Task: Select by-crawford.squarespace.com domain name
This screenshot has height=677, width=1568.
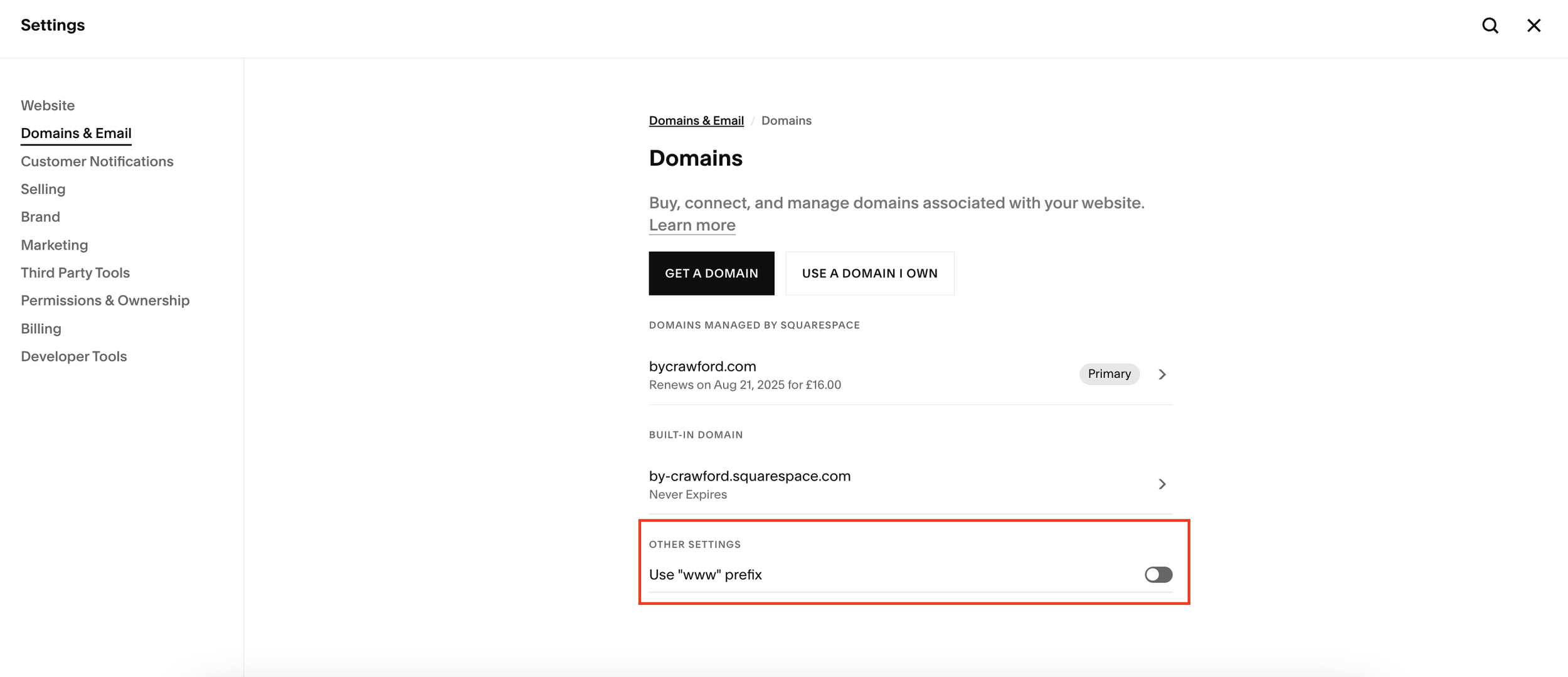Action: click(x=750, y=476)
